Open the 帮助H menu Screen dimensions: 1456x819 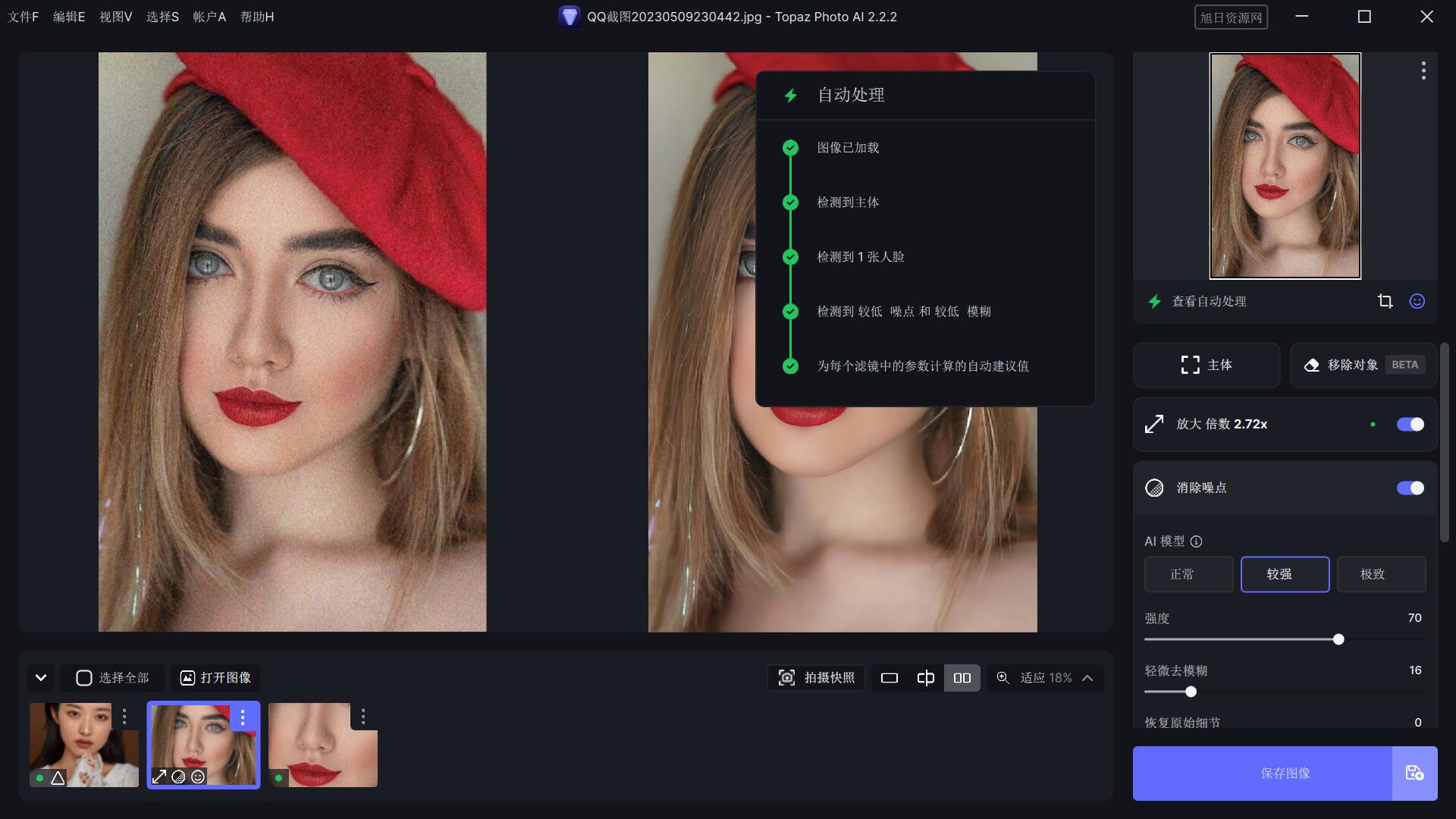tap(257, 17)
